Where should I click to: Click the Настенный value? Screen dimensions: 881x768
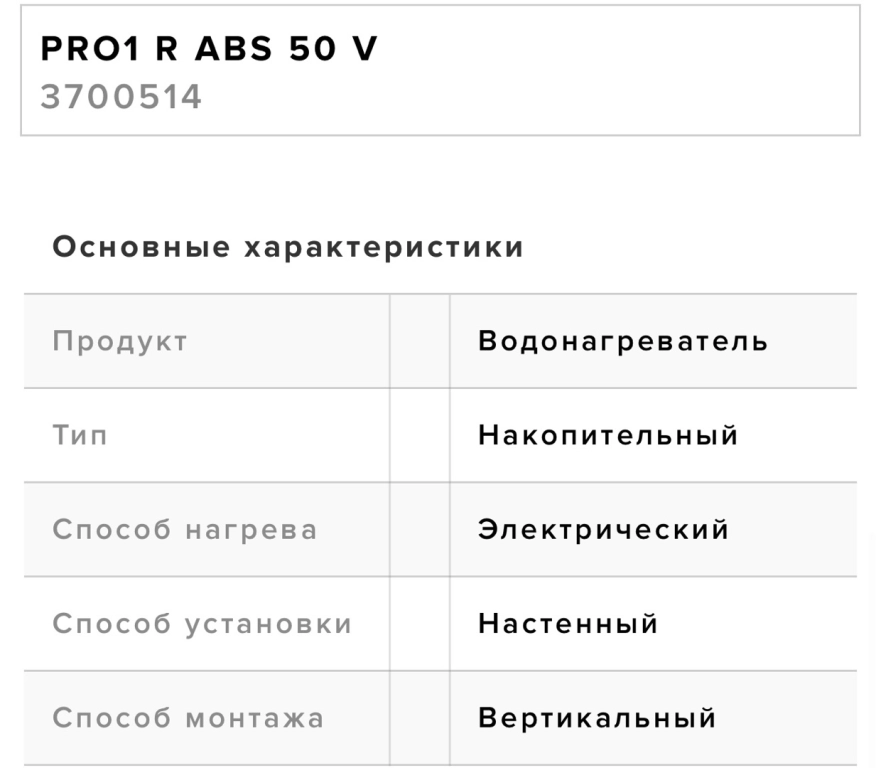coord(568,624)
